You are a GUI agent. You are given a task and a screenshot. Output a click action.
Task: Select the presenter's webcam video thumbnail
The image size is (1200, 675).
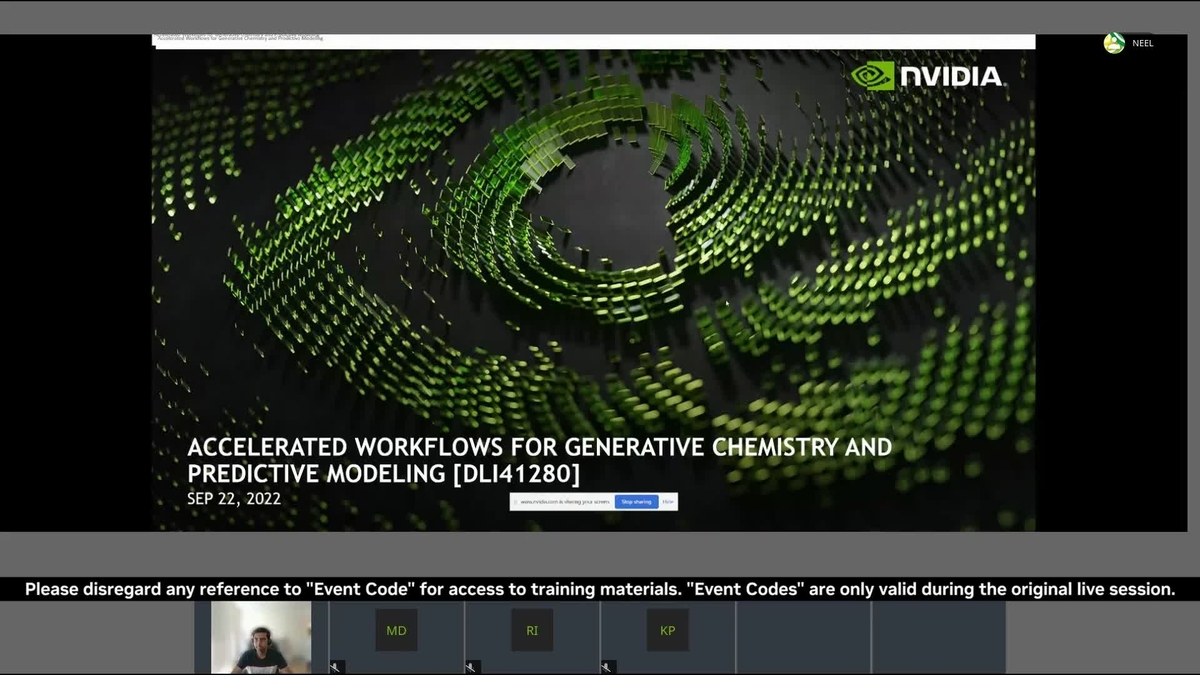point(261,637)
